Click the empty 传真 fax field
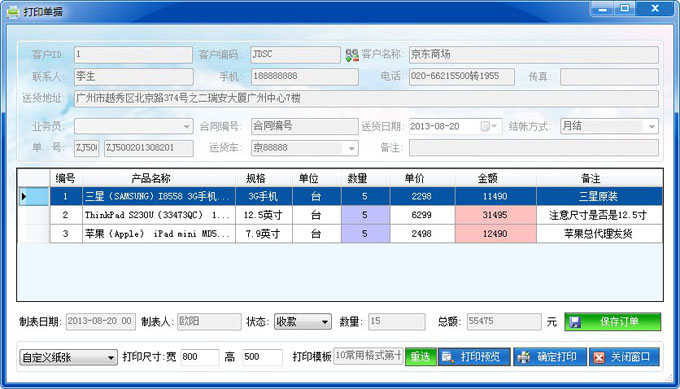Image resolution: width=680 pixels, height=389 pixels. coord(609,77)
